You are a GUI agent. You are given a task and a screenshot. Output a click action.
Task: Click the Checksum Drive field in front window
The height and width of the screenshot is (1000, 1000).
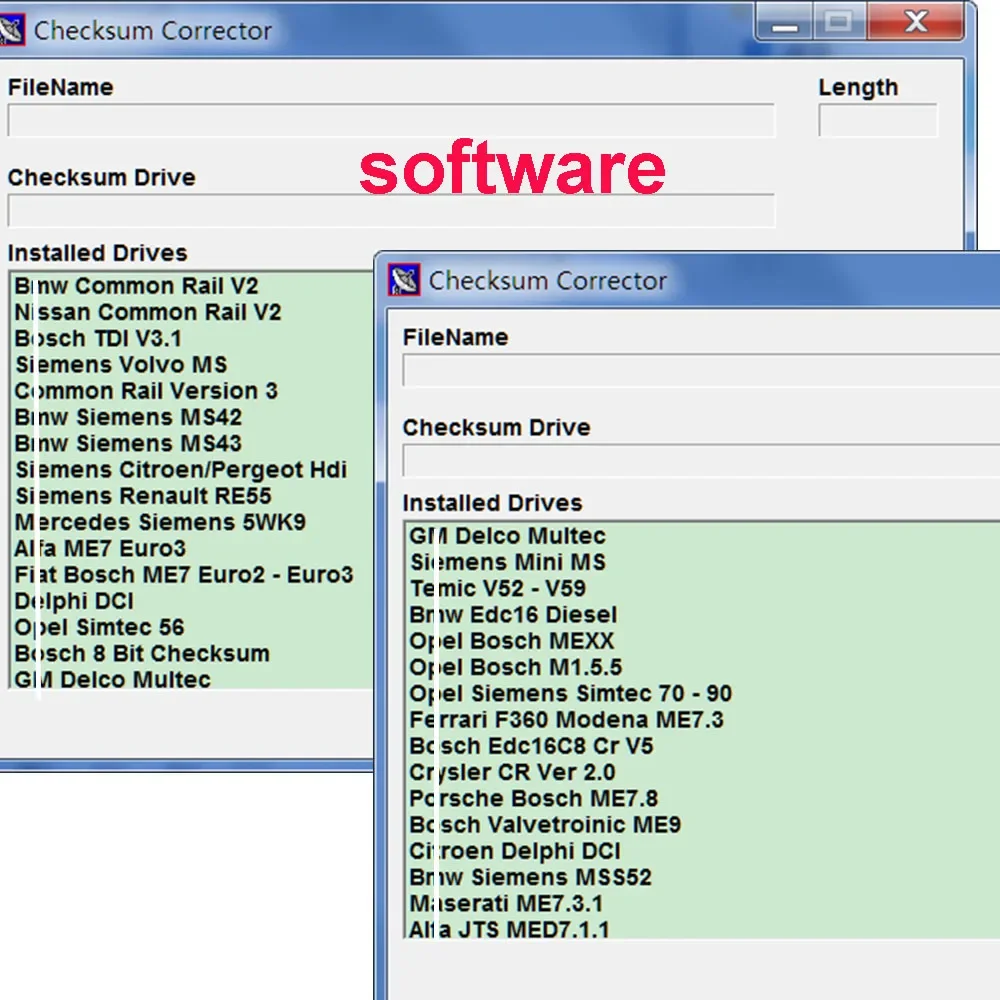click(702, 460)
